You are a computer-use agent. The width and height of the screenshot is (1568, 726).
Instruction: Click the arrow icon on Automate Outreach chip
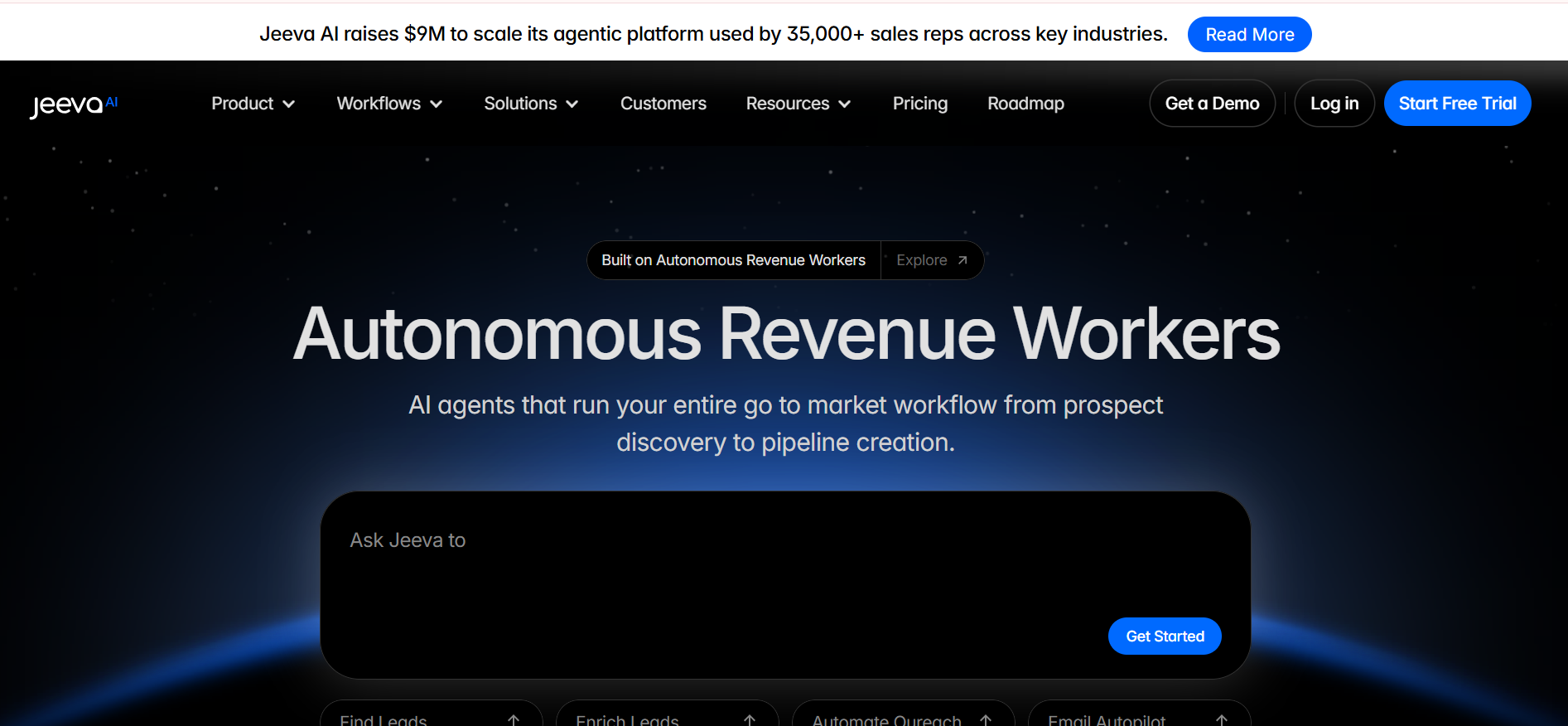986,719
